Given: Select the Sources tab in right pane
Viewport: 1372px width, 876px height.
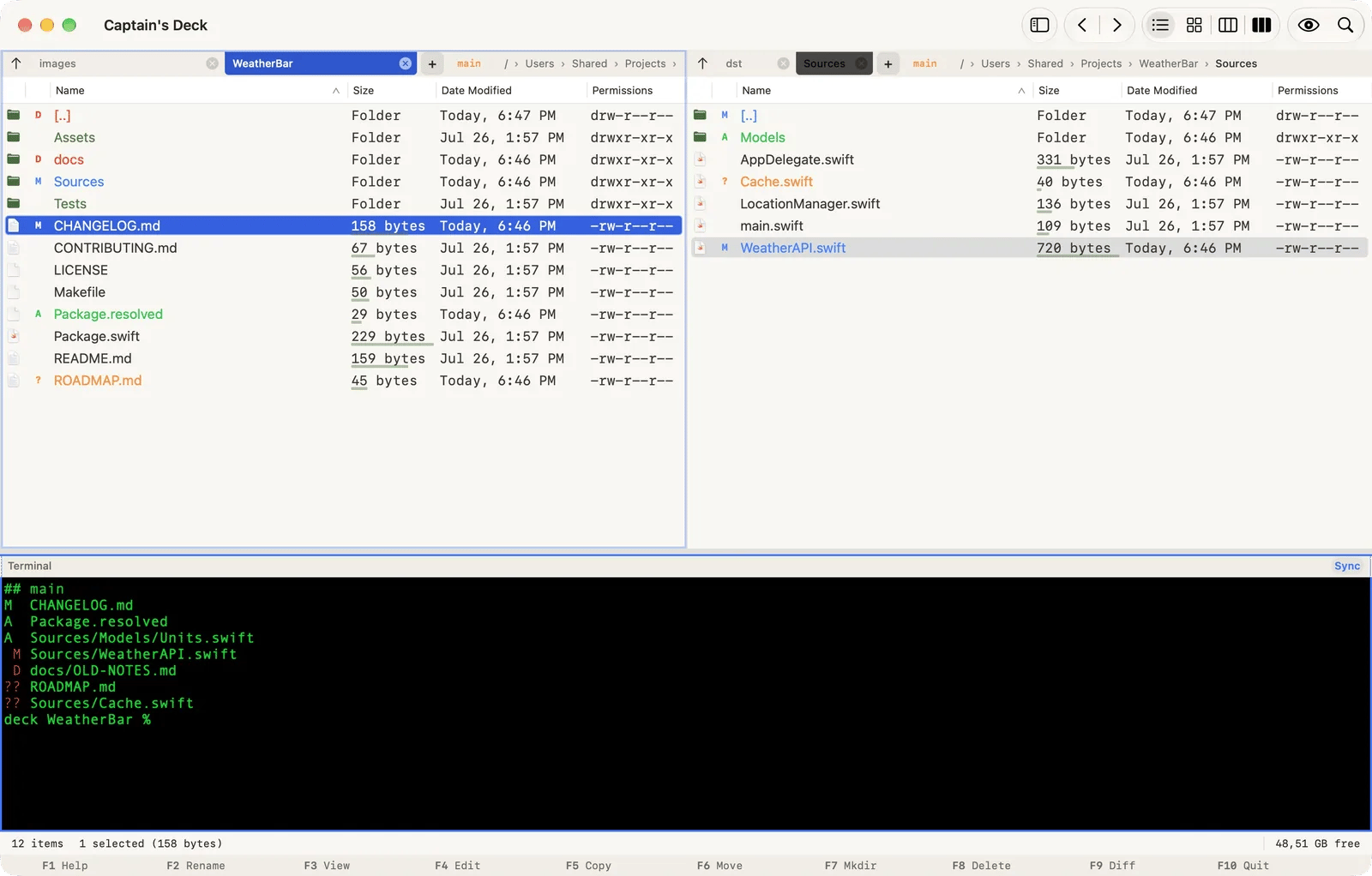Looking at the screenshot, I should click(x=834, y=63).
